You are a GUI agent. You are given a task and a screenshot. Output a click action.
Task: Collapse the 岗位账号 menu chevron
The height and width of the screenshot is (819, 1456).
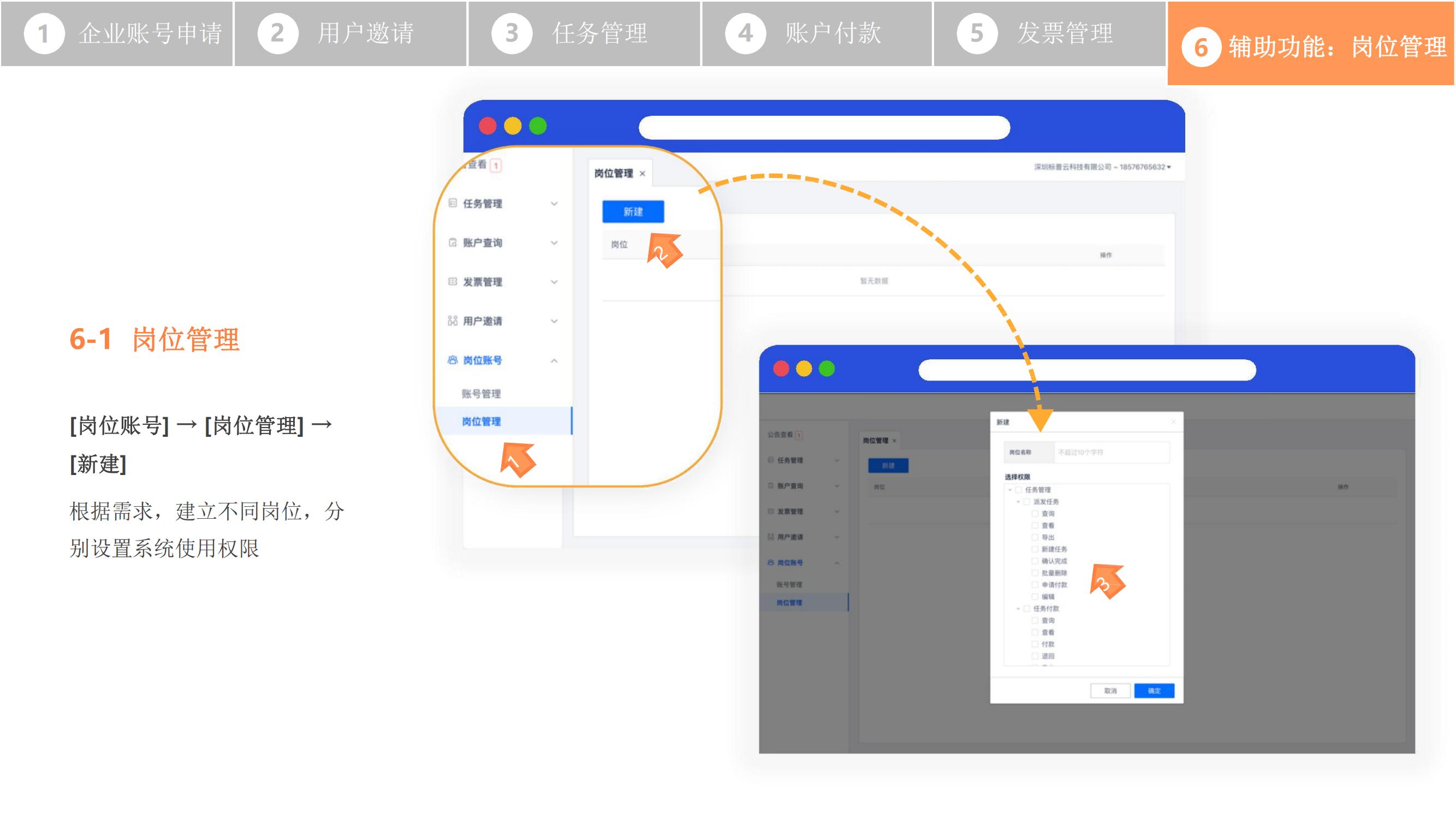pos(554,360)
